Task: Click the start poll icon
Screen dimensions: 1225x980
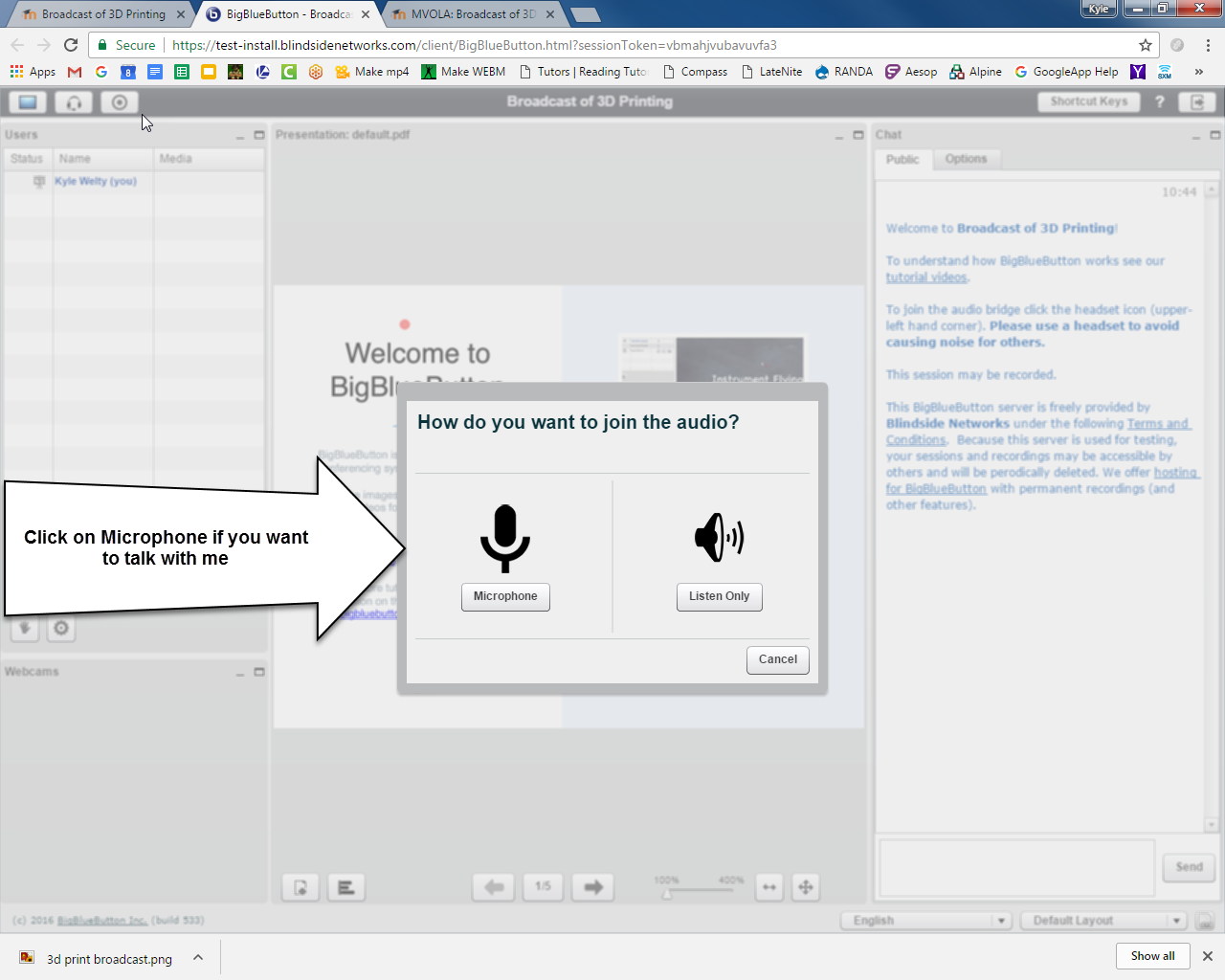Action: click(x=346, y=887)
